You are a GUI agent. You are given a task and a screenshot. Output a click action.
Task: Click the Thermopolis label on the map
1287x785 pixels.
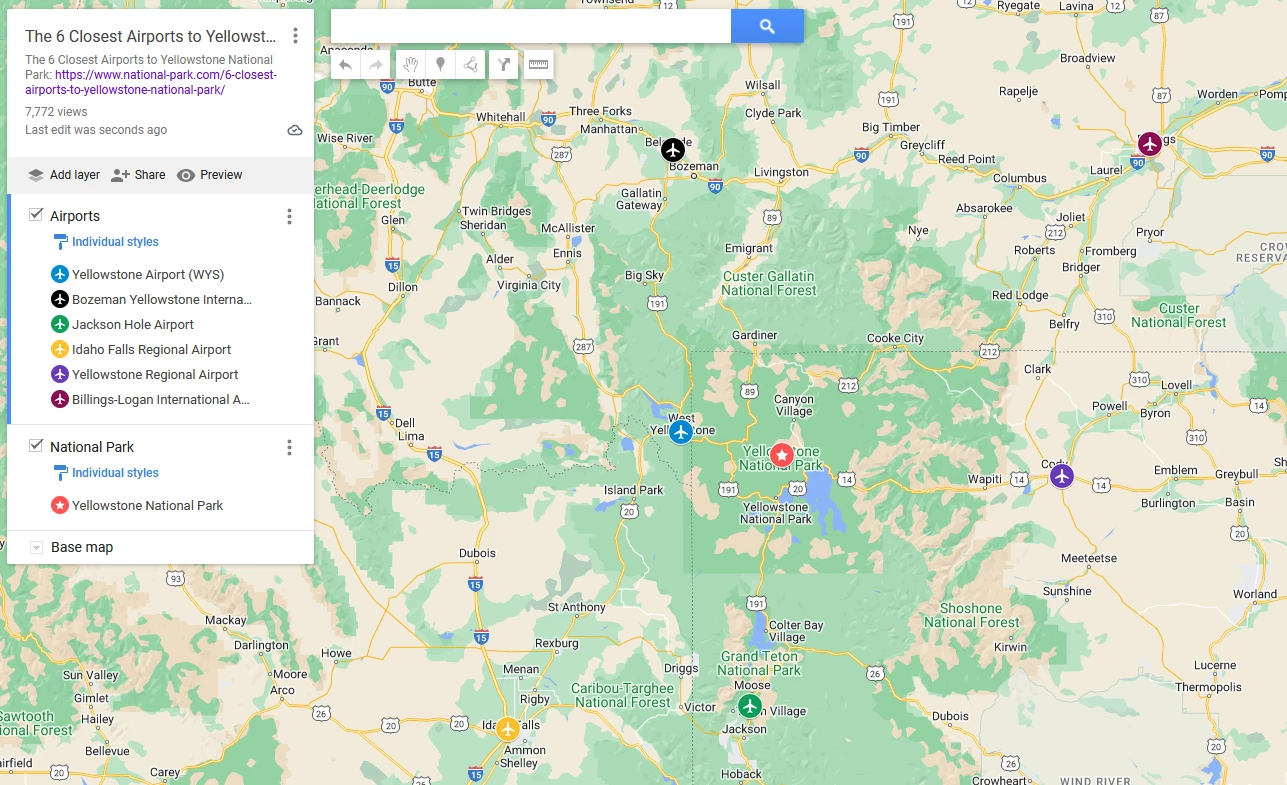pos(1208,687)
